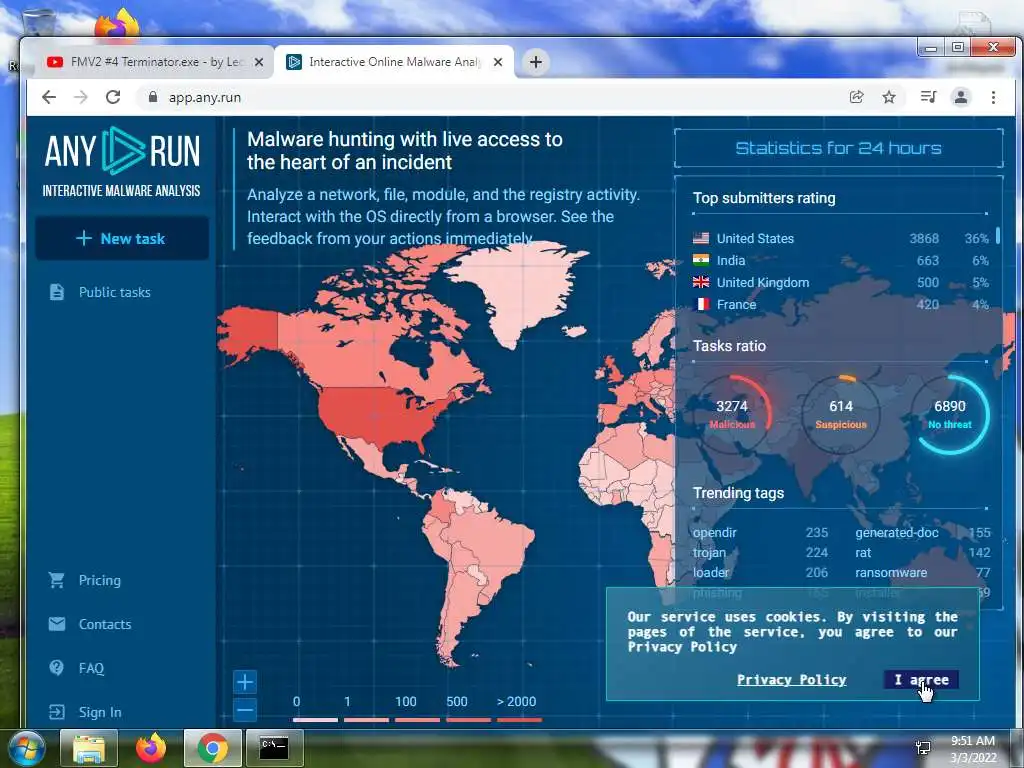Click the generated-doc trending tag

tap(897, 533)
